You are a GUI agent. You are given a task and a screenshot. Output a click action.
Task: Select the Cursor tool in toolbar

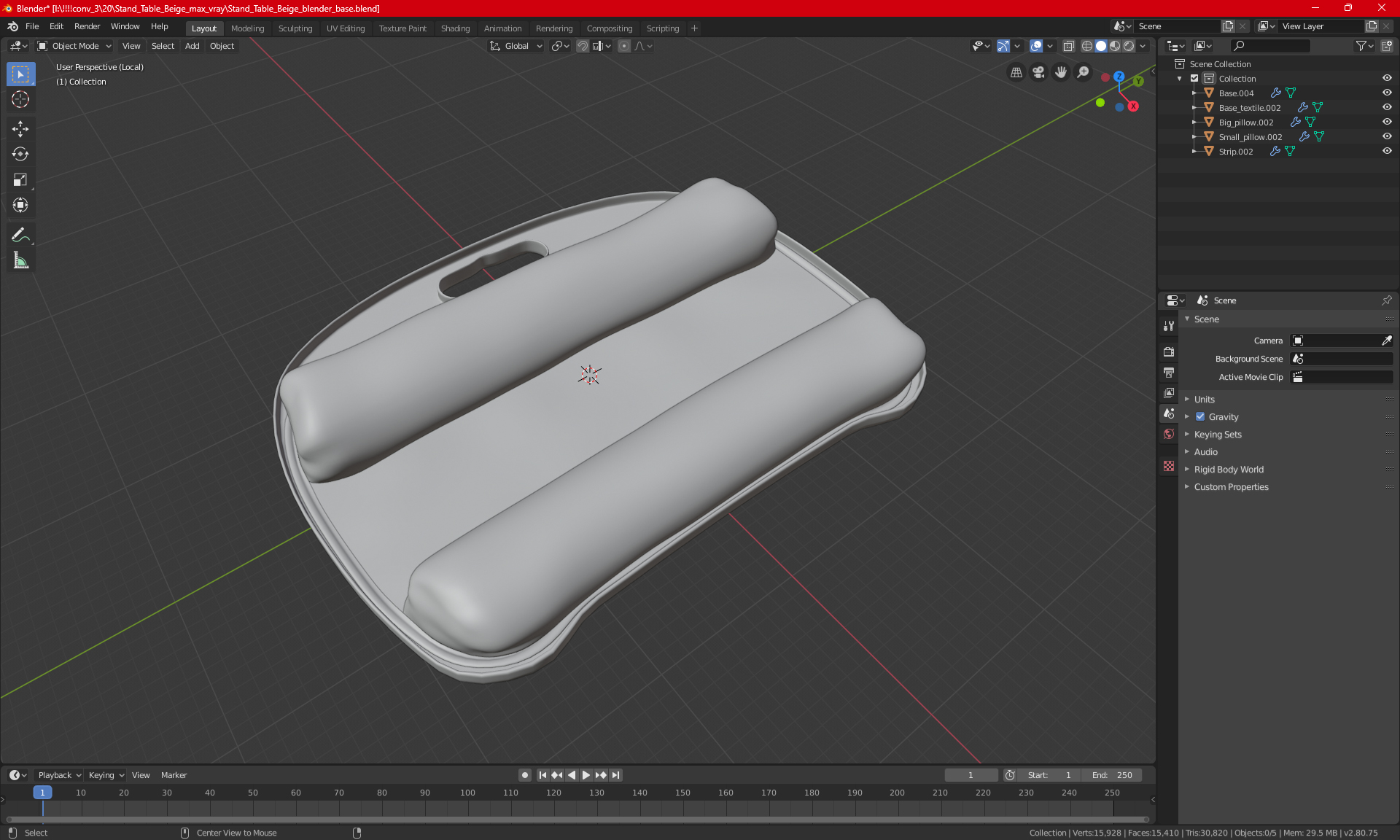(20, 100)
